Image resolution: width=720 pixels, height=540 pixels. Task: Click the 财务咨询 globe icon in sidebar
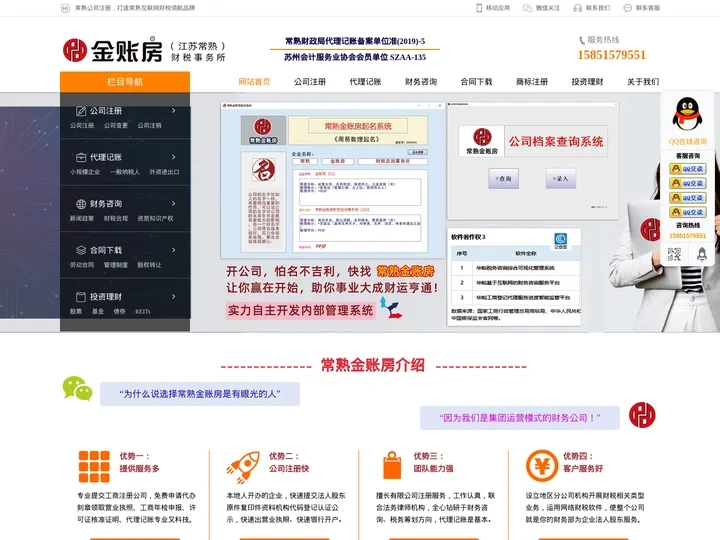coord(81,203)
